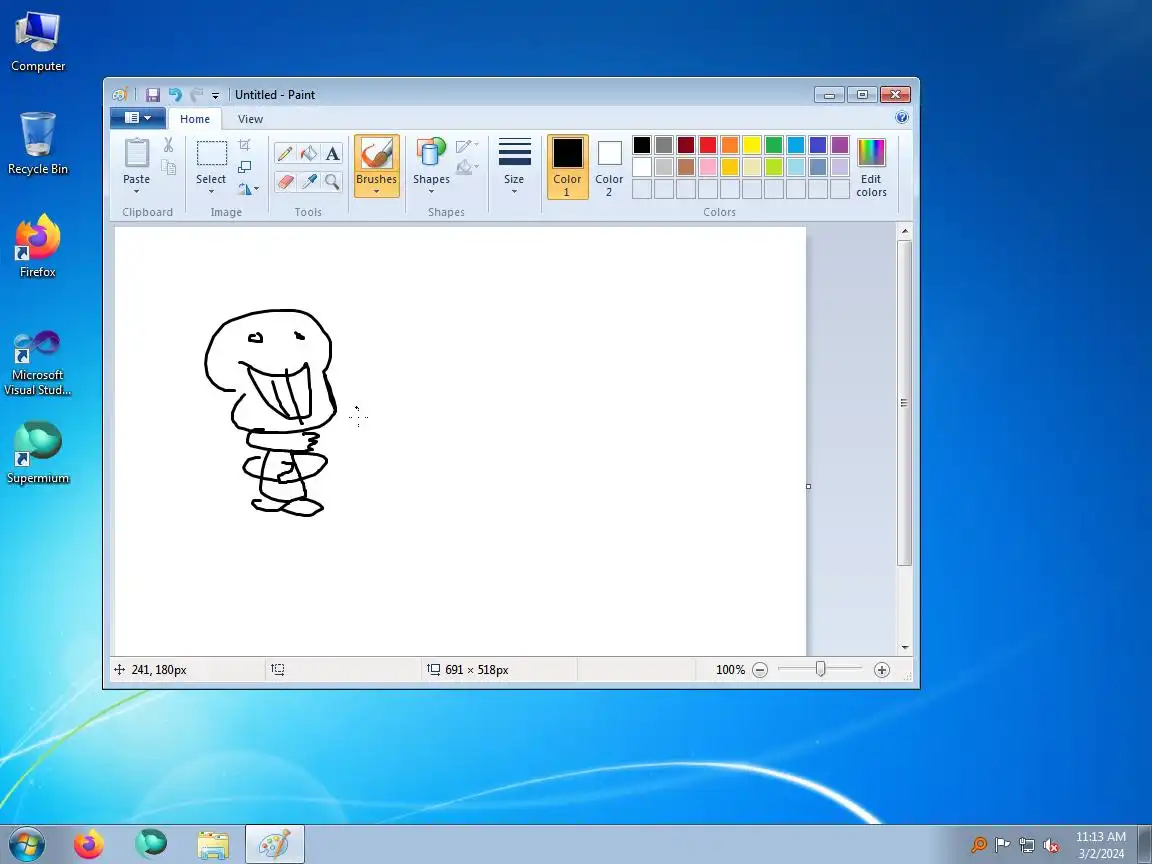This screenshot has width=1152, height=864.
Task: Open the shape Fill dropdown
Action: pos(467,168)
